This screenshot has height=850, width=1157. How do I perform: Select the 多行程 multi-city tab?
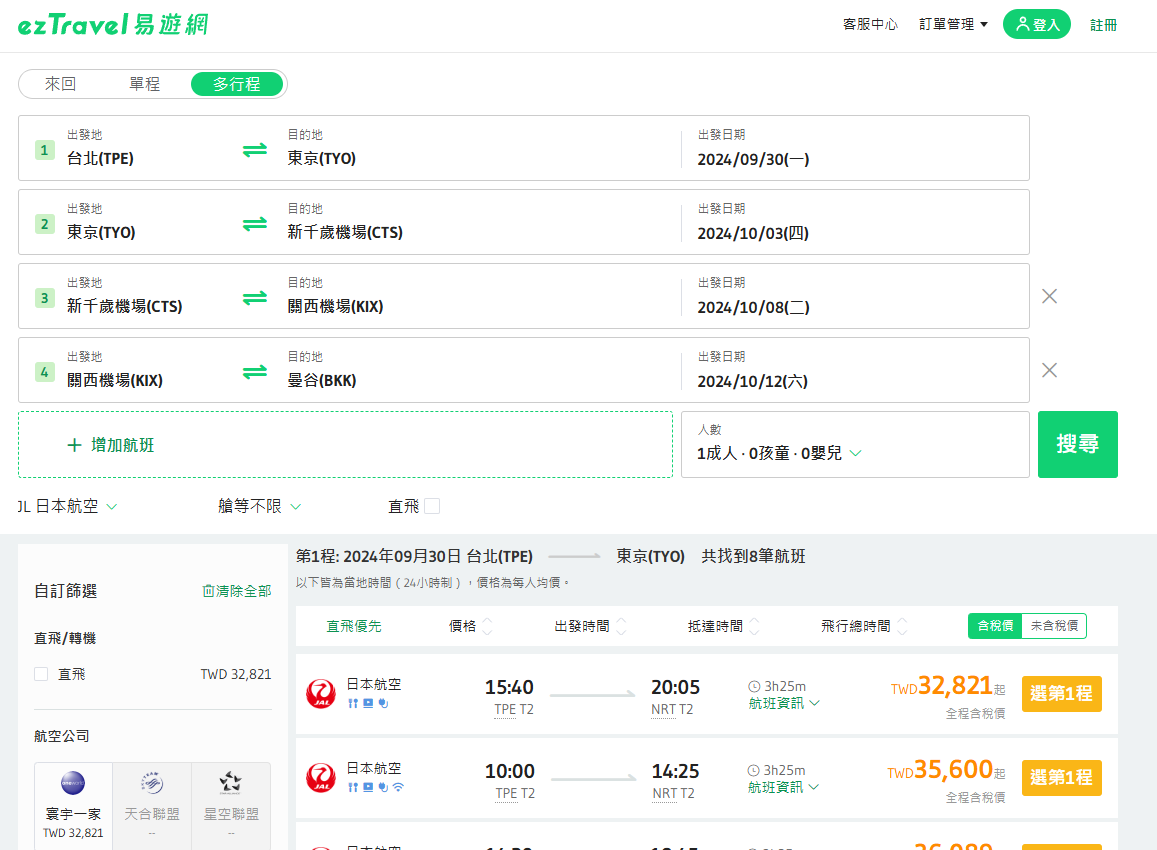[237, 84]
